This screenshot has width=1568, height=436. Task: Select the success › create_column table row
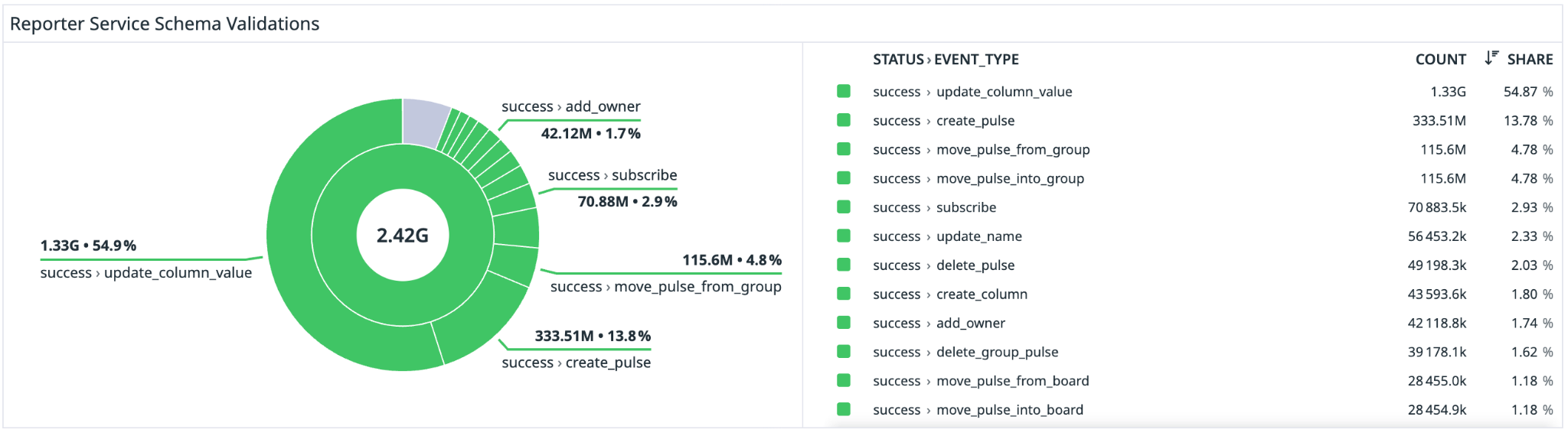[x=950, y=294]
